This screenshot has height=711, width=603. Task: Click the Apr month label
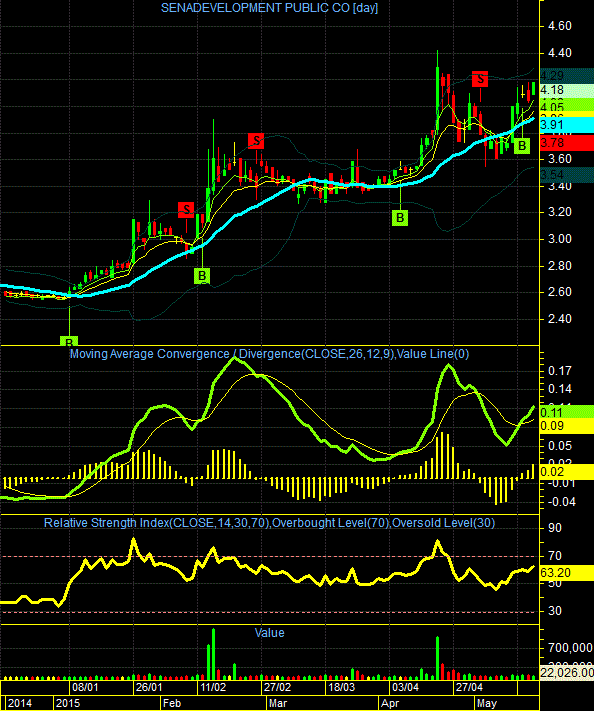click(x=390, y=703)
